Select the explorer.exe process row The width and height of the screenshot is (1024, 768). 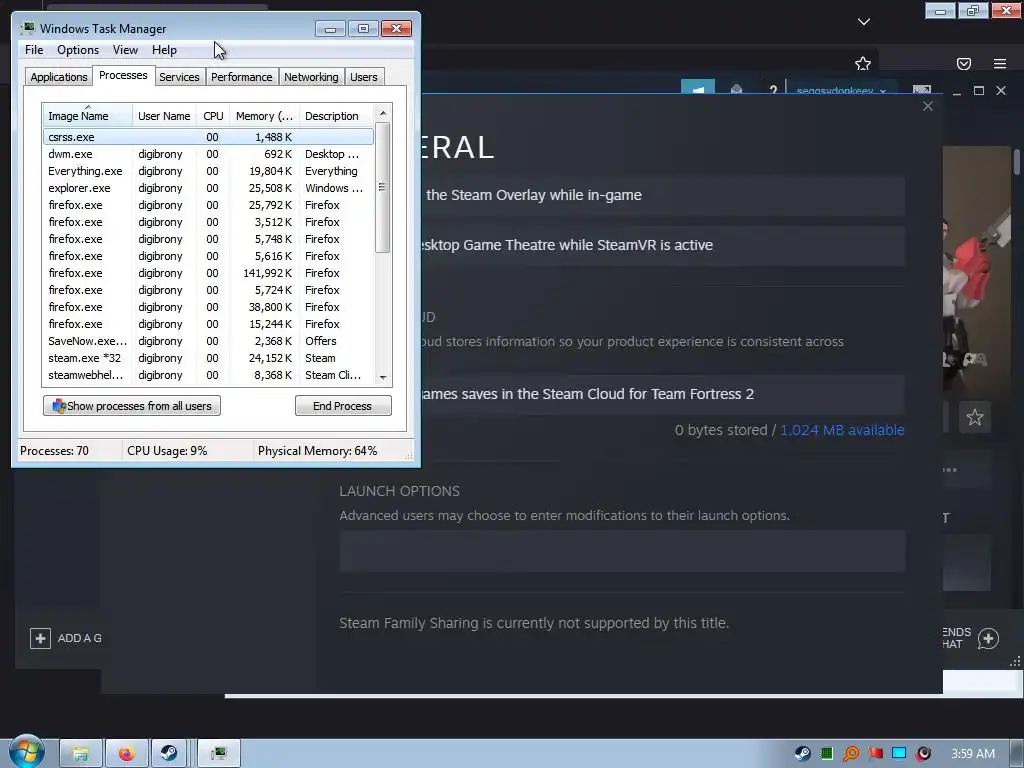point(208,188)
